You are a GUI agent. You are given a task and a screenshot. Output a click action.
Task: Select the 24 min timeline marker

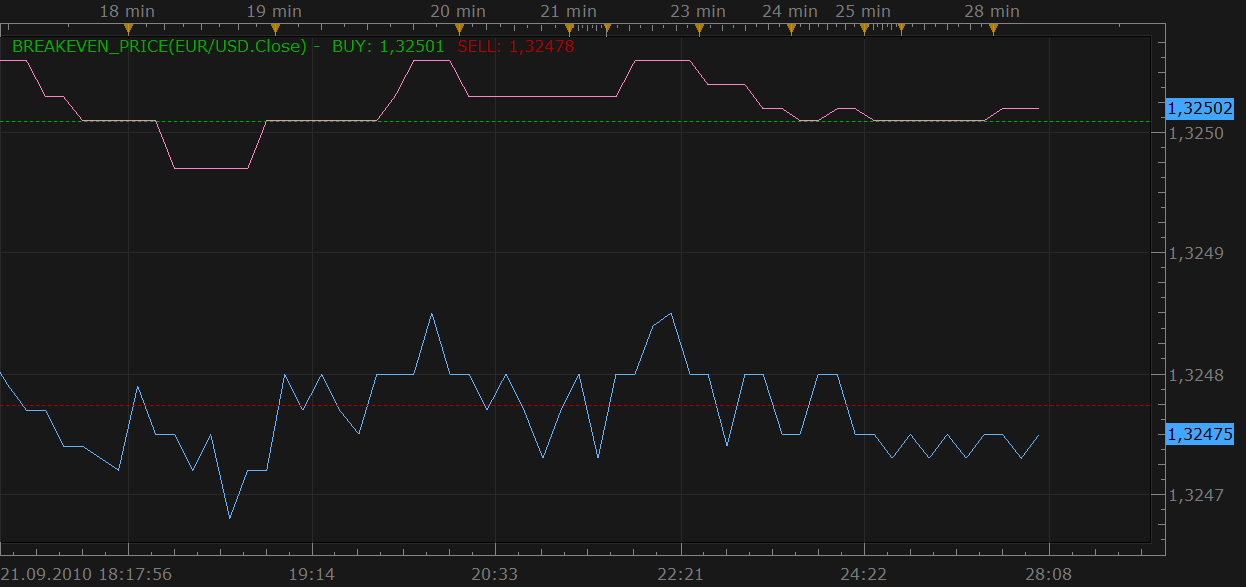tap(791, 29)
